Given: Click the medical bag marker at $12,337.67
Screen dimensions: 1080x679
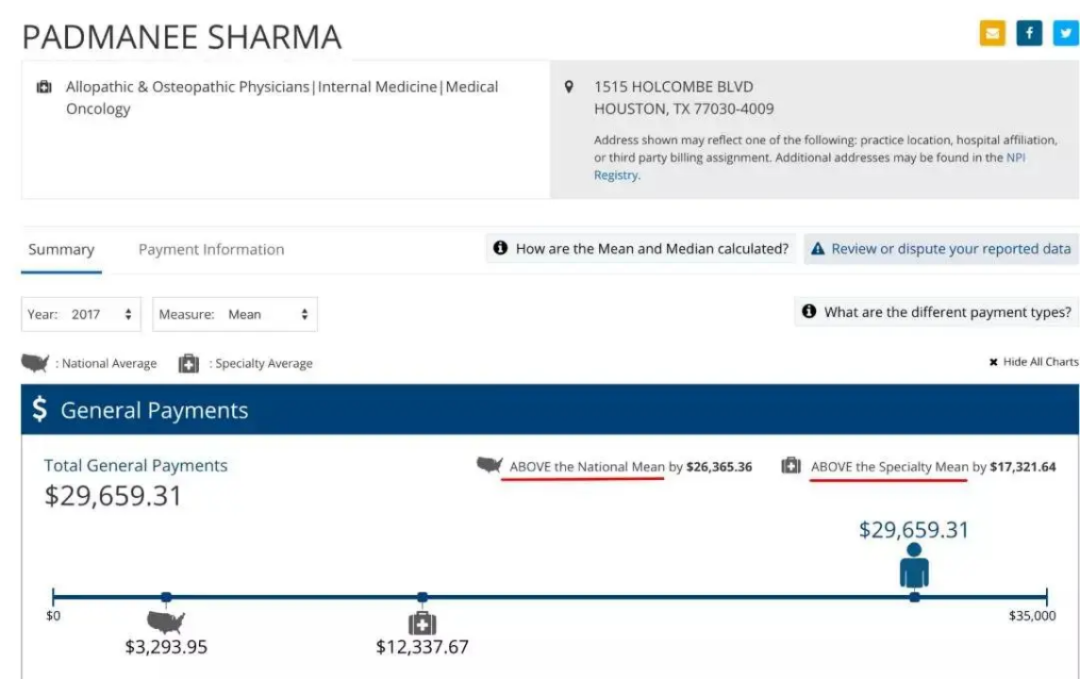Looking at the screenshot, I should (422, 623).
